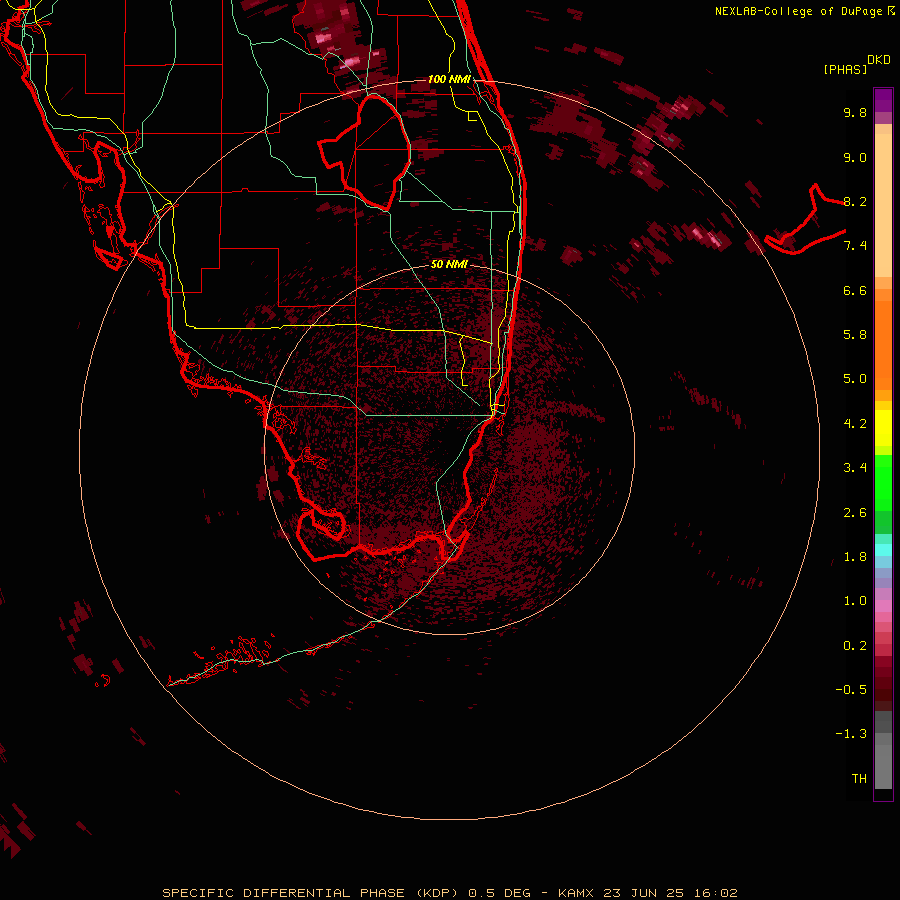900x900 pixels.
Task: Click the 50 NMI range ring label
Action: click(449, 264)
